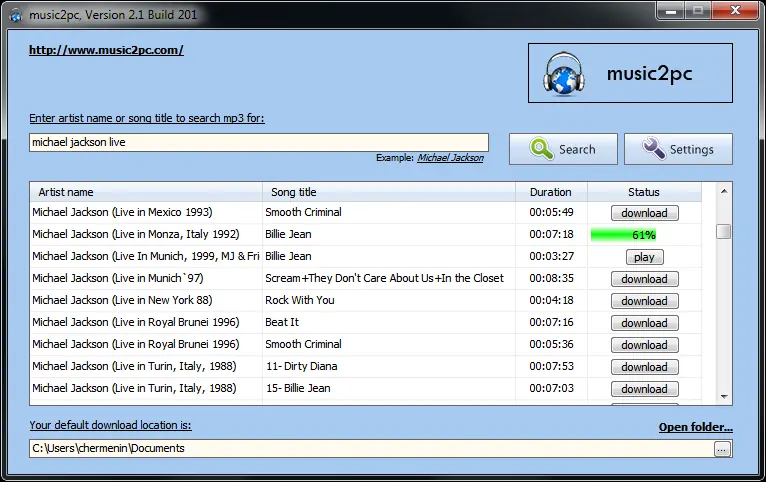Viewport: 766px width, 482px height.
Task: Minimize the music2pc window
Action: tap(671, 11)
